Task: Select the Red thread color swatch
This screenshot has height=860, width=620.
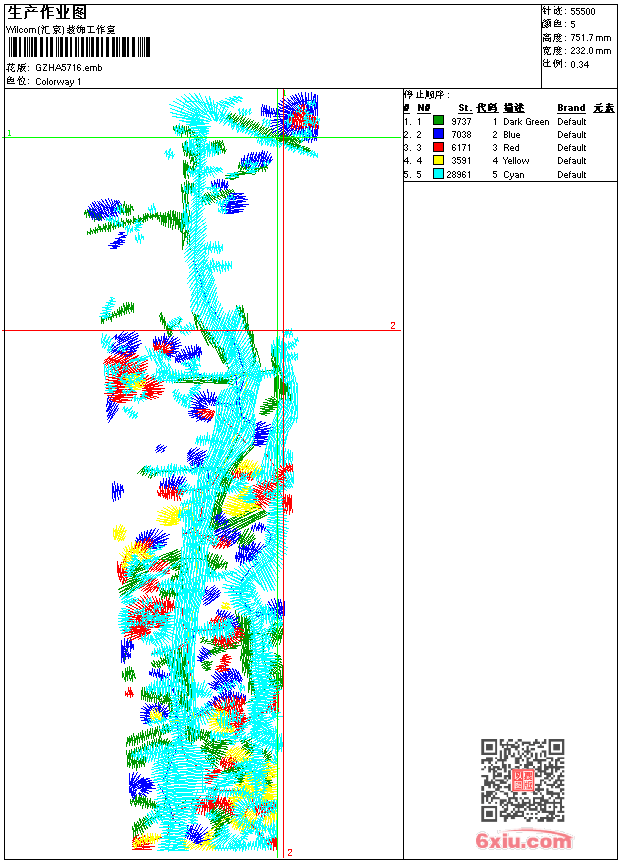Action: (438, 147)
